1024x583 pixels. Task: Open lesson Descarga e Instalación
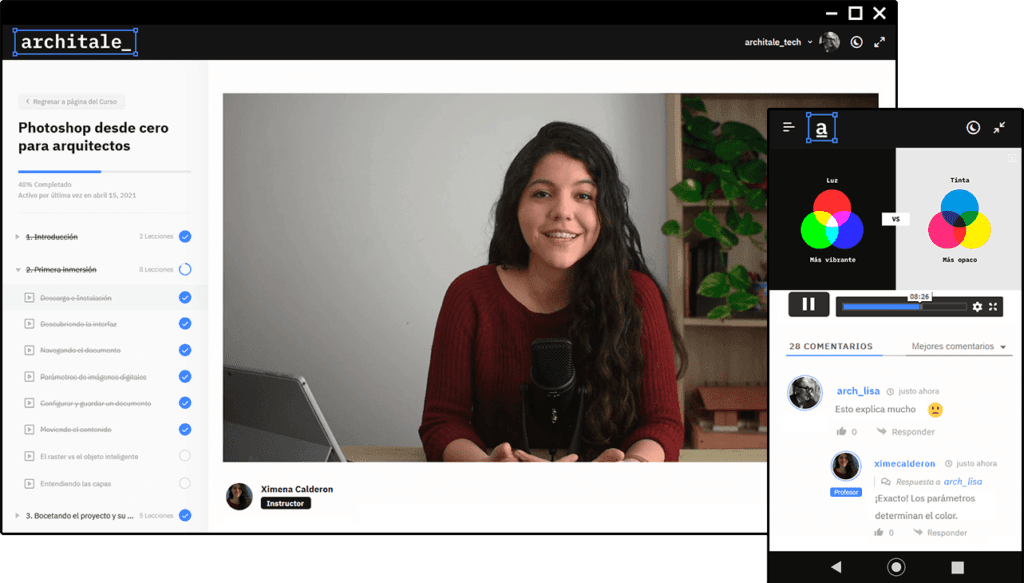(76, 298)
